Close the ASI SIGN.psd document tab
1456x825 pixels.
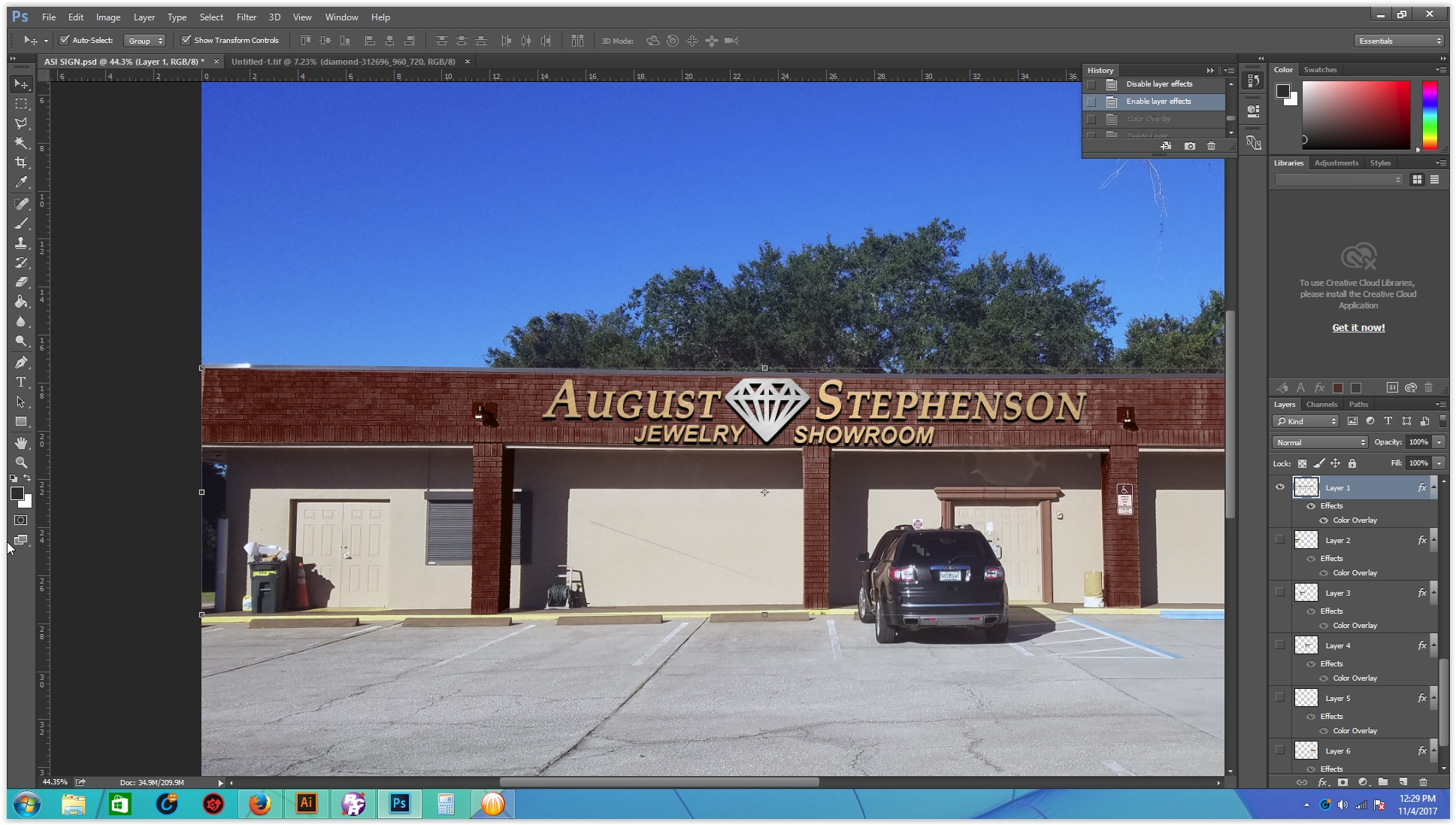click(216, 62)
